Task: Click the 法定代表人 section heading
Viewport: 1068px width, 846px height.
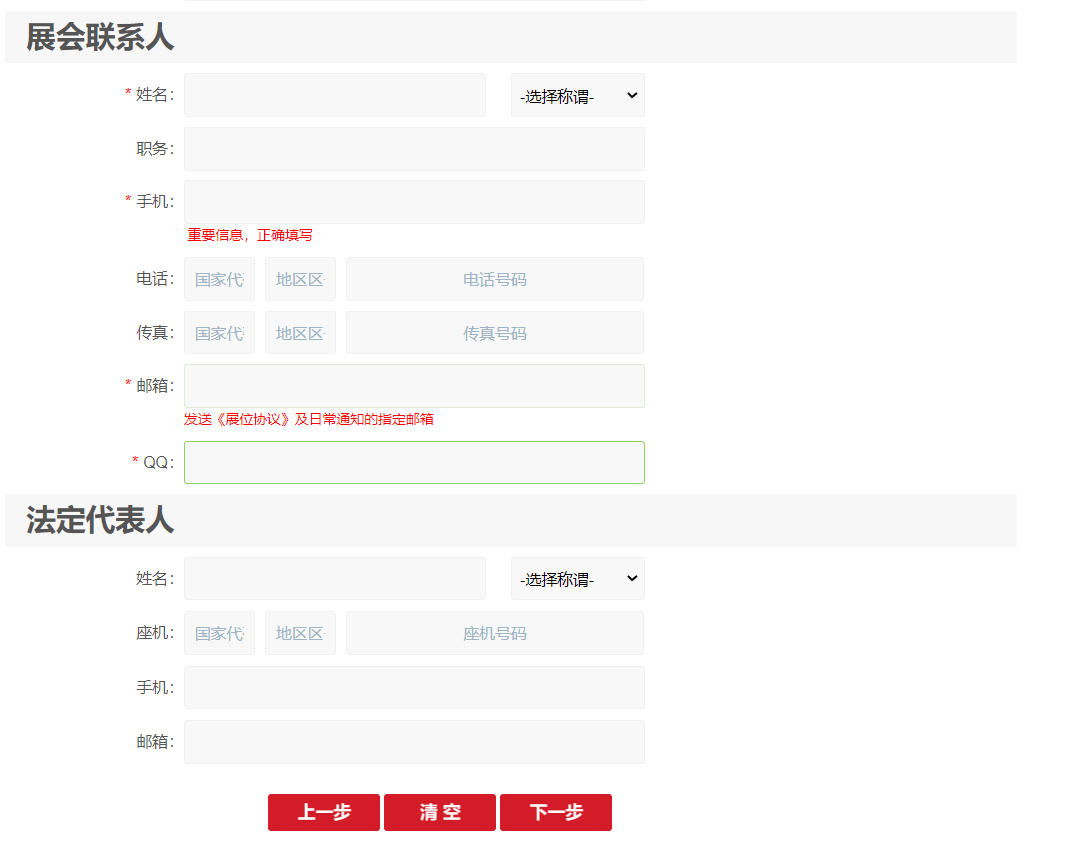Action: click(100, 520)
